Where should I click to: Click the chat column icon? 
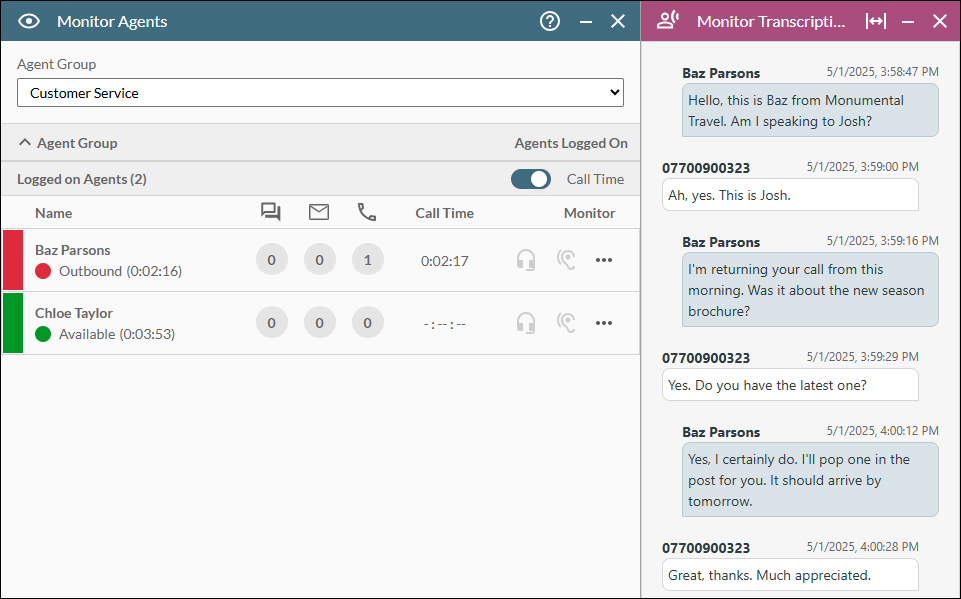271,212
